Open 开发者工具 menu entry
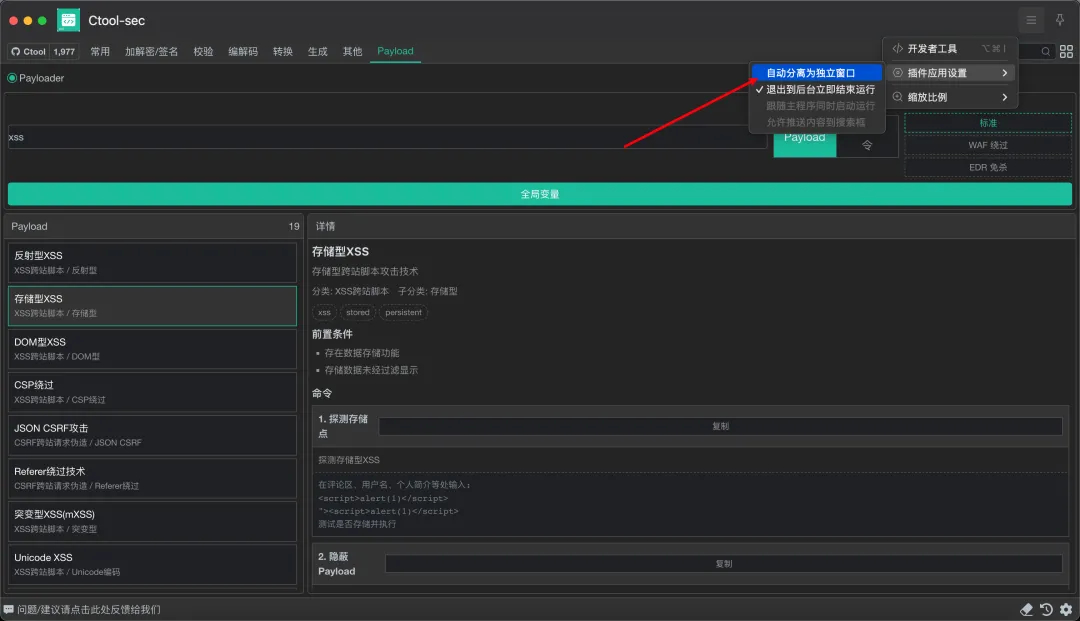Viewport: 1080px width, 621px height. [951, 49]
